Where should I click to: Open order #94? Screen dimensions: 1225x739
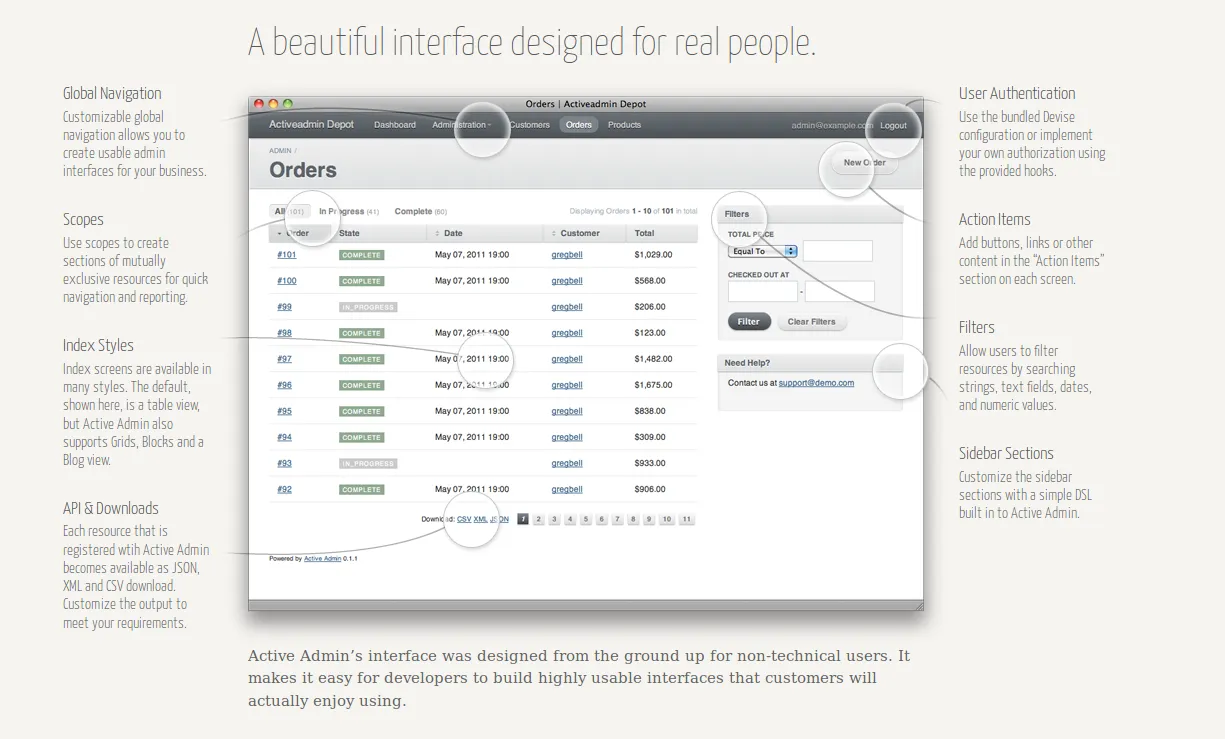(x=284, y=437)
